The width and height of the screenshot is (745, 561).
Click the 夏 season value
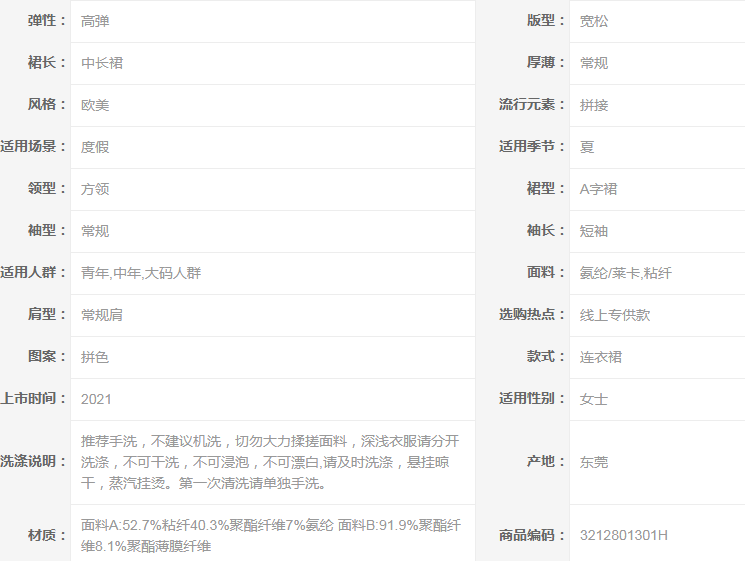tap(587, 147)
